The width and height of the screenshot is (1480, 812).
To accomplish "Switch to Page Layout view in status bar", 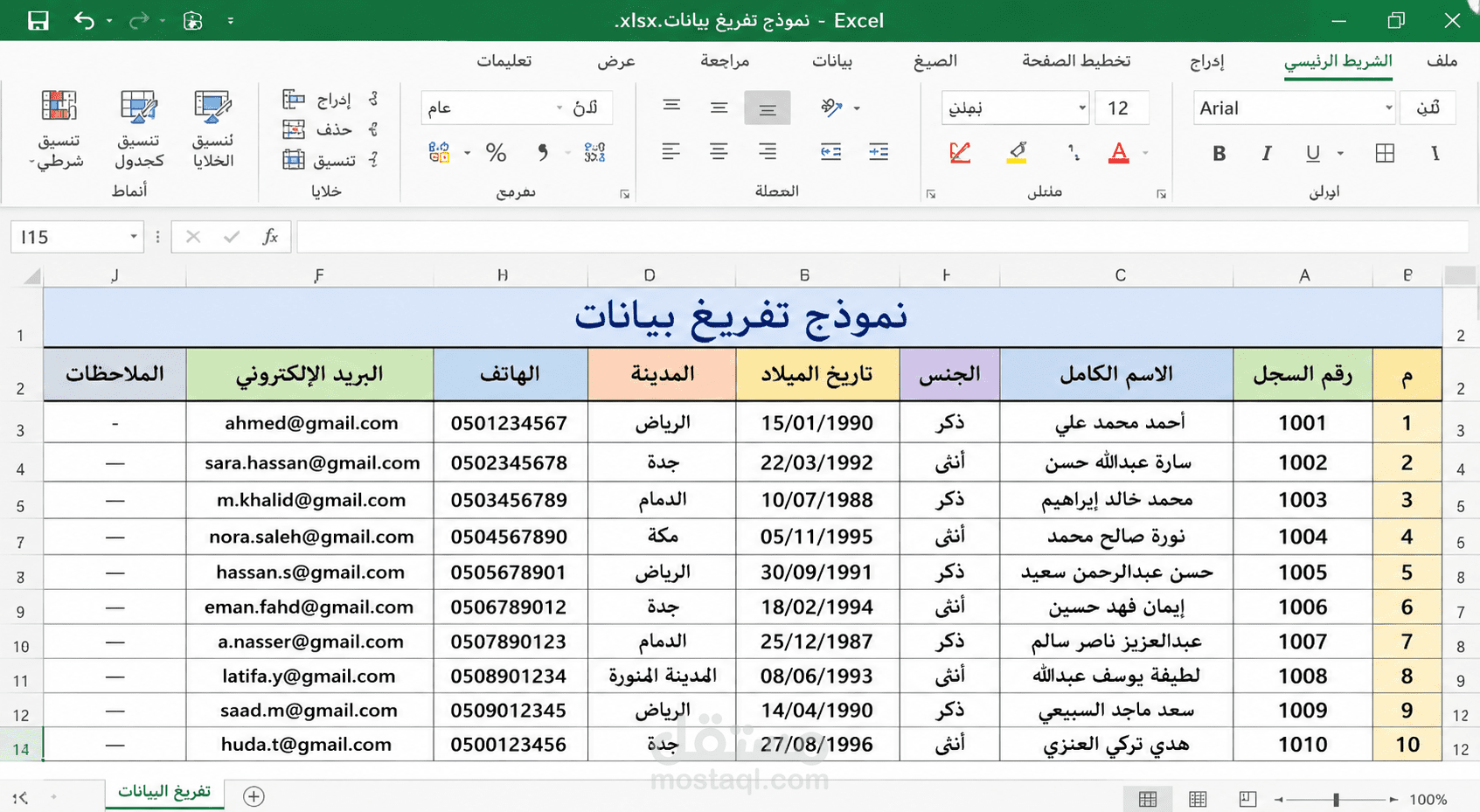I will [x=1198, y=799].
